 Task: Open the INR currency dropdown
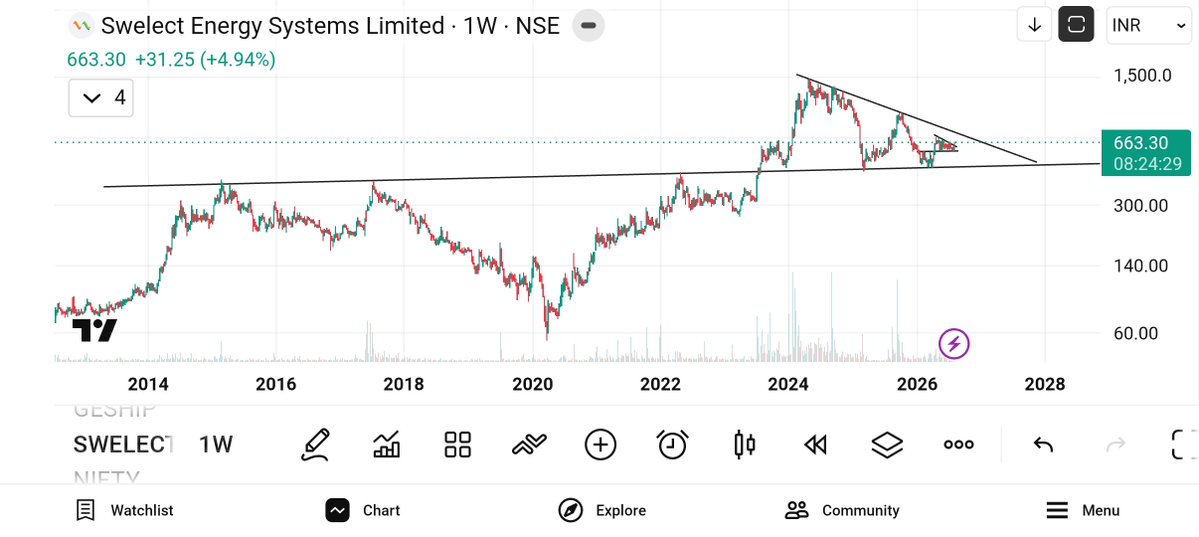click(1149, 25)
